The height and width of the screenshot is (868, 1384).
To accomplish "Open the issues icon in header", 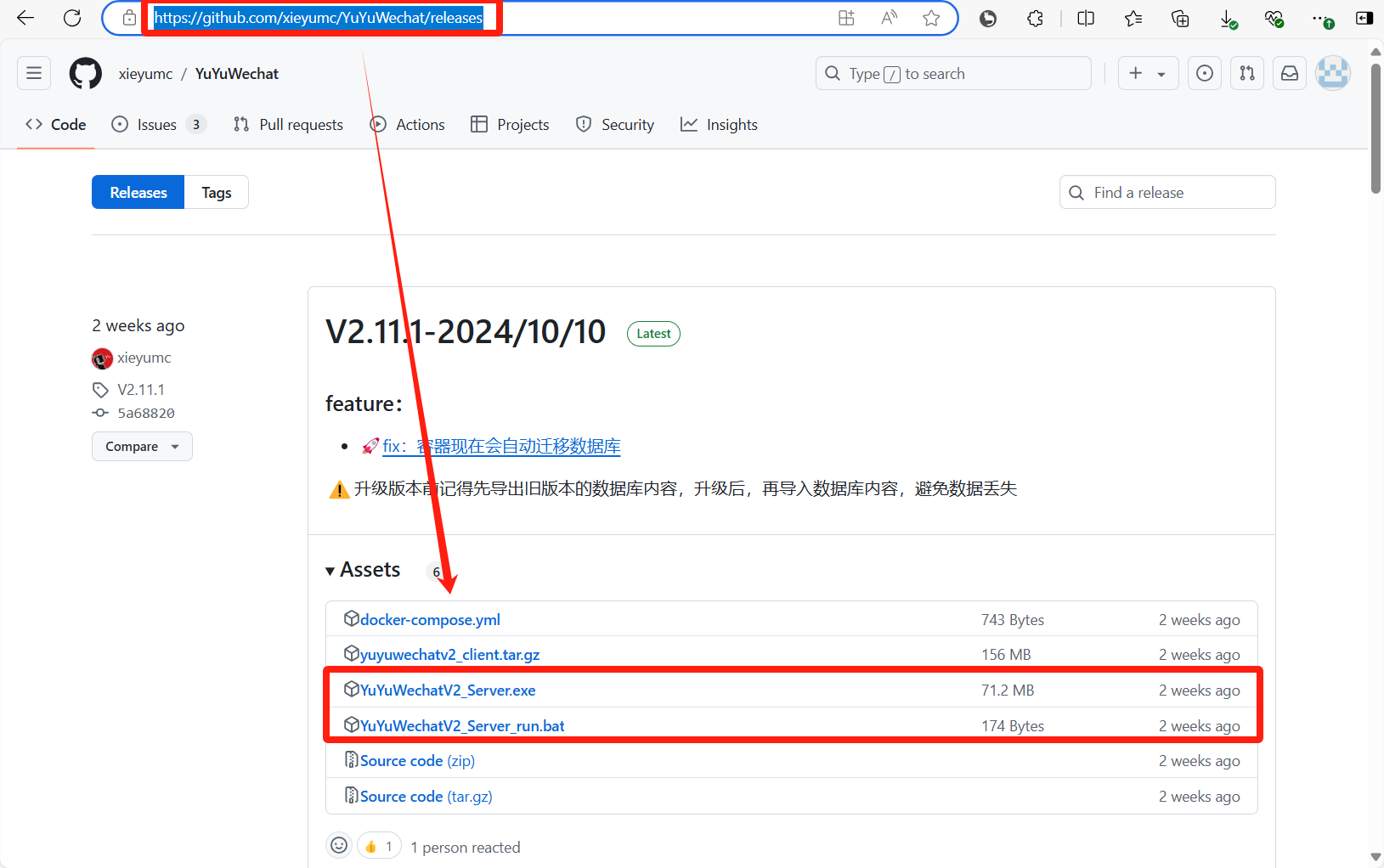I will coord(1204,74).
